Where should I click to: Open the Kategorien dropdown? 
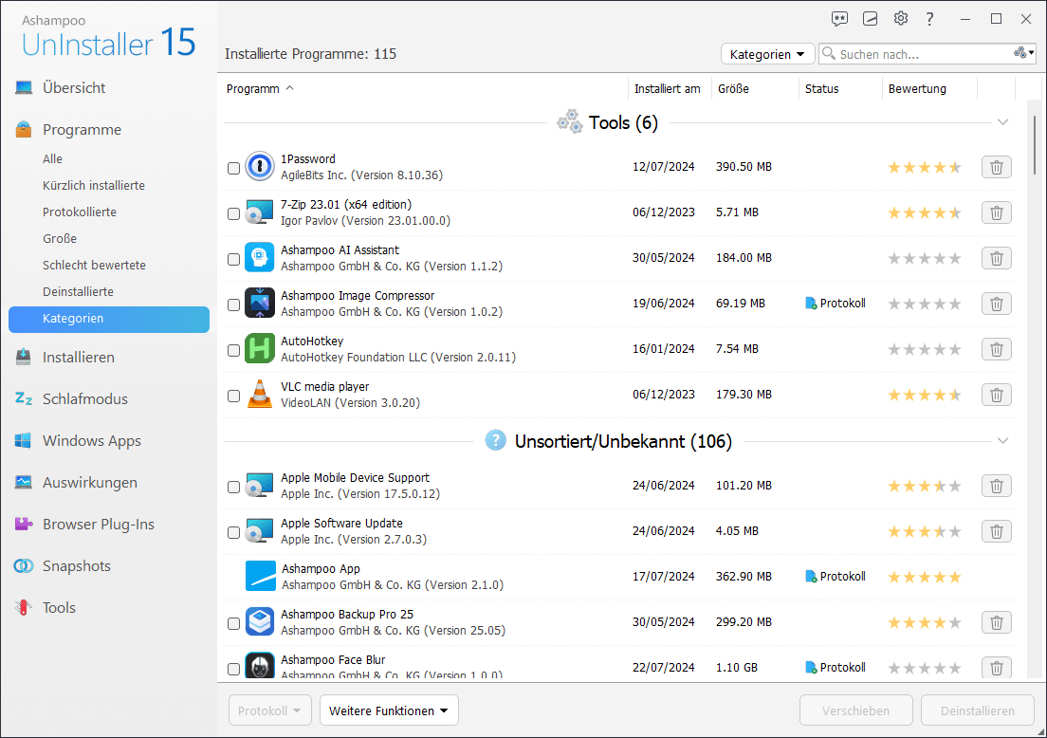[x=767, y=54]
